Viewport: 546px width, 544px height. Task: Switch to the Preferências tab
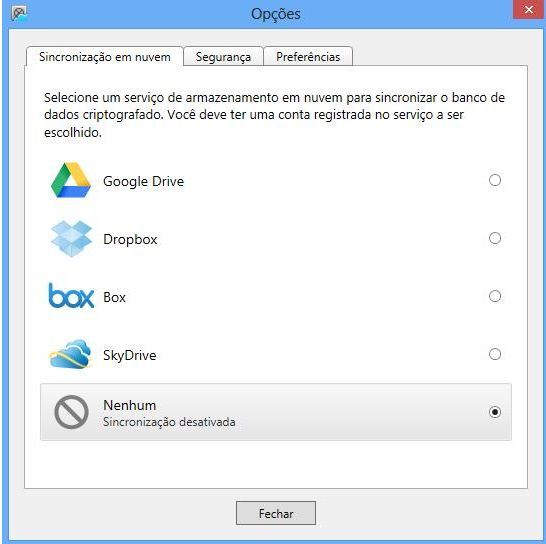[308, 56]
